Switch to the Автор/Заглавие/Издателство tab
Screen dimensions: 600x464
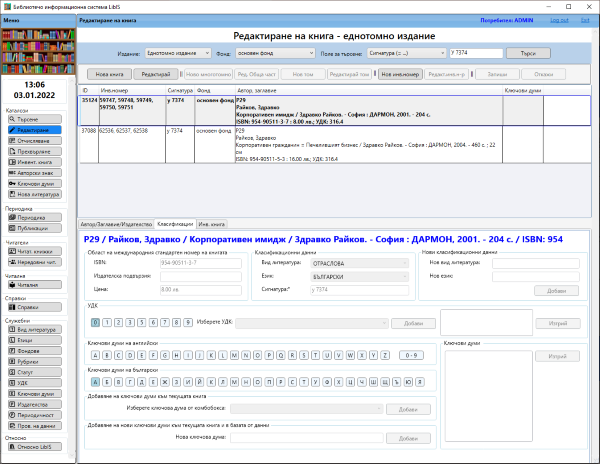click(115, 224)
